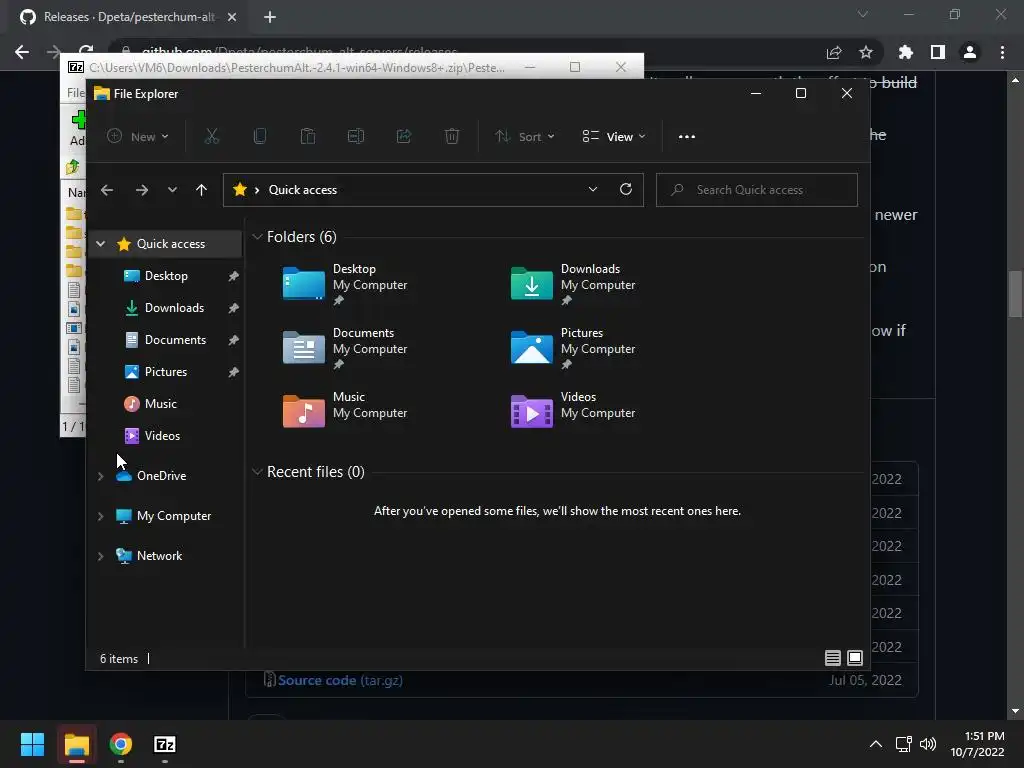Open a new Chrome tab
The width and height of the screenshot is (1024, 768).
(270, 17)
